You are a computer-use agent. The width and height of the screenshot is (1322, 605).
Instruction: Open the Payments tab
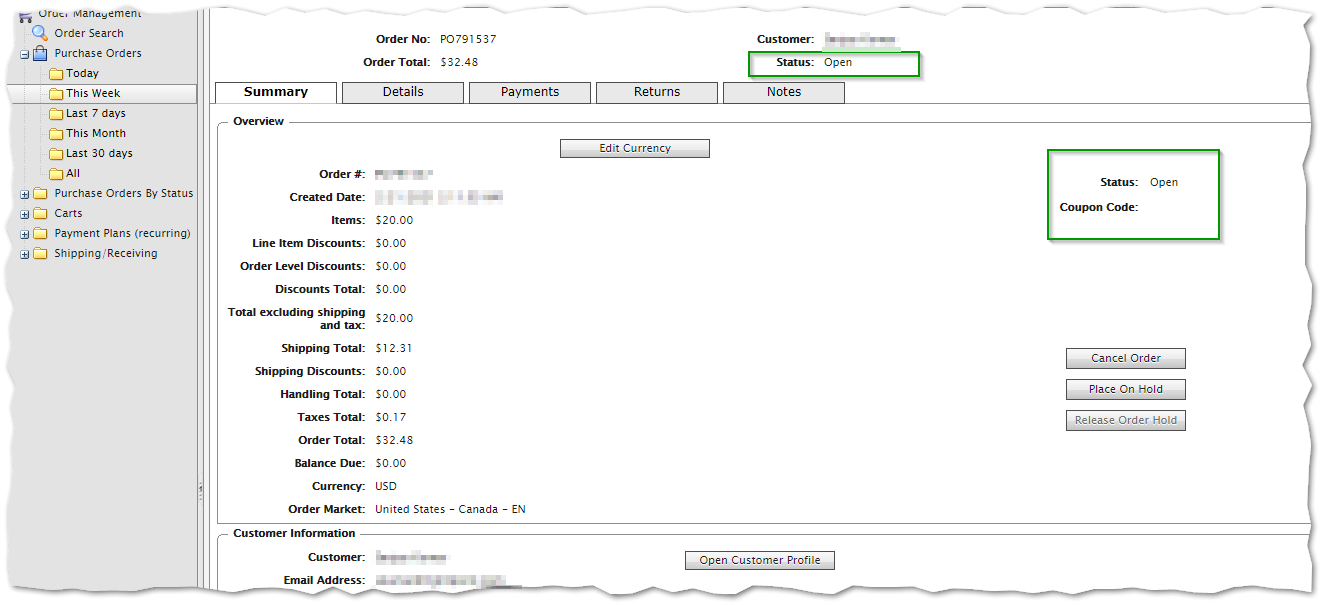click(x=530, y=92)
